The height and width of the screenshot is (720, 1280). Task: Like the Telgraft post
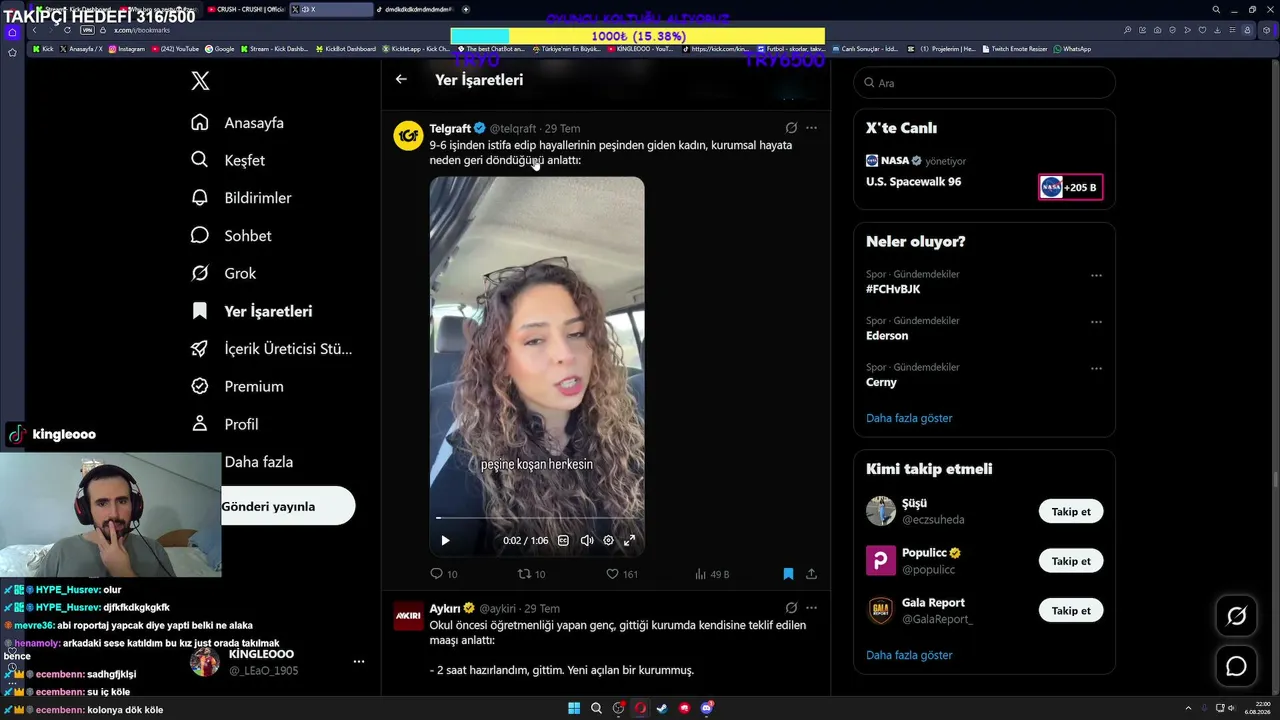pyautogui.click(x=622, y=574)
